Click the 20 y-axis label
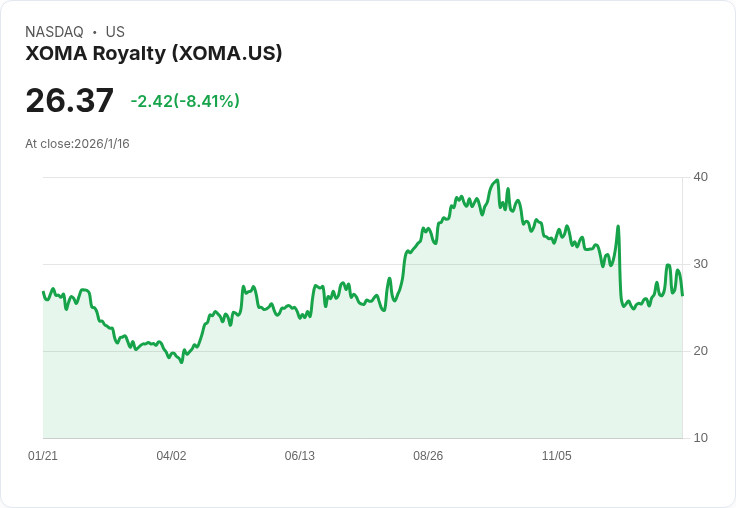This screenshot has height=508, width=736. tap(701, 351)
